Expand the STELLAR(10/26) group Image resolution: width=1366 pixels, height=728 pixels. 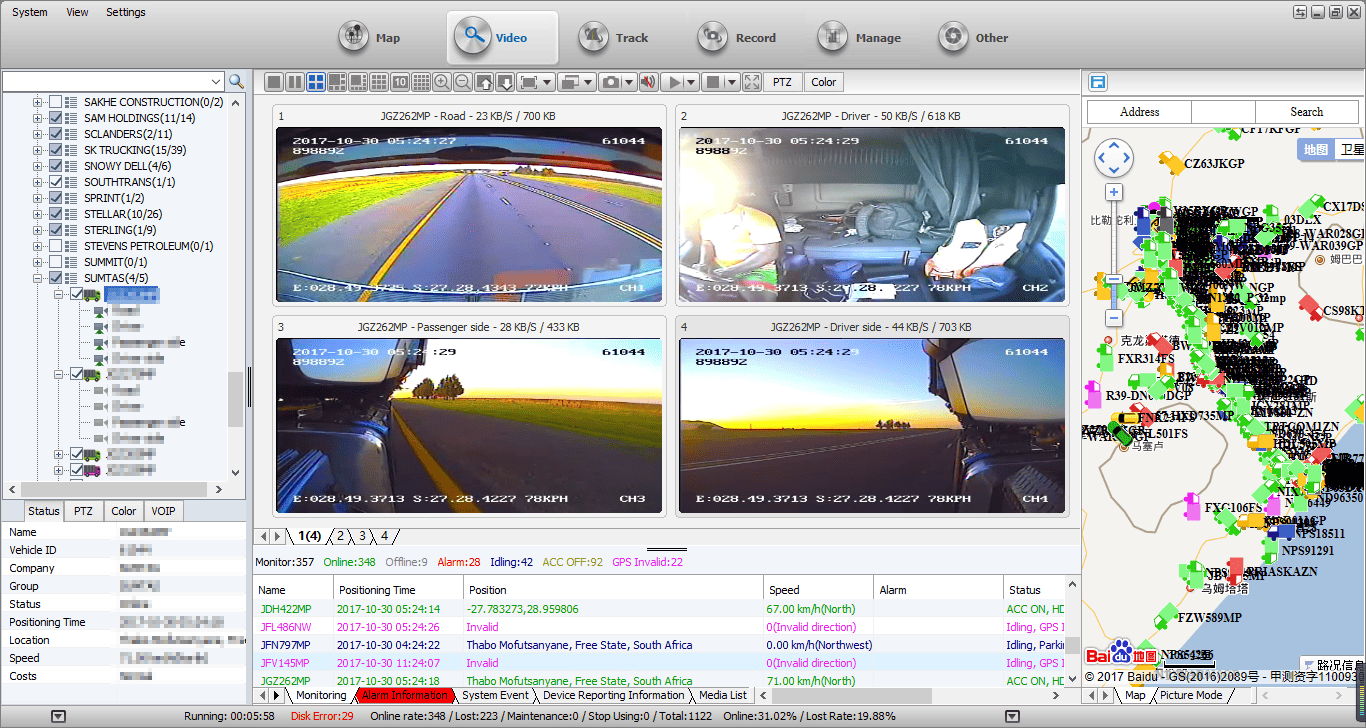(38, 214)
